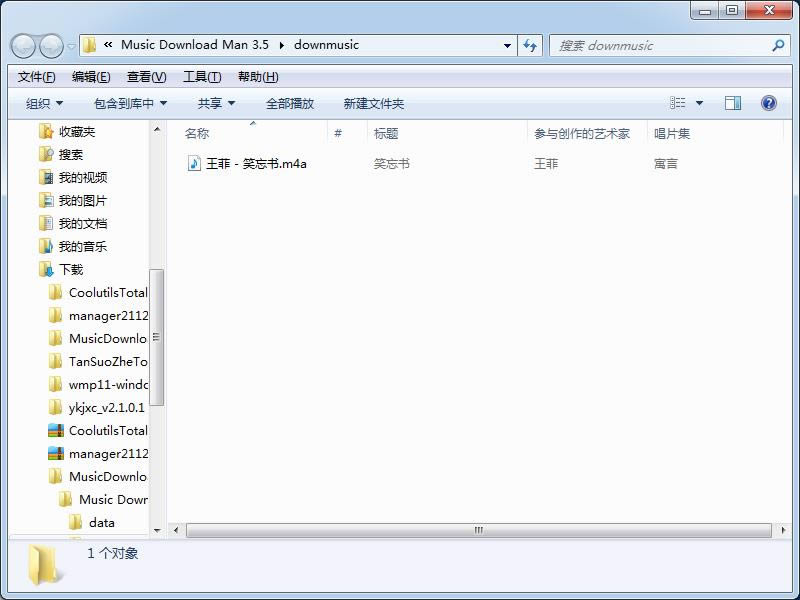Open the recent locations dropdown beside the nav arrows
Screen dimensions: 800x600
coord(71,46)
